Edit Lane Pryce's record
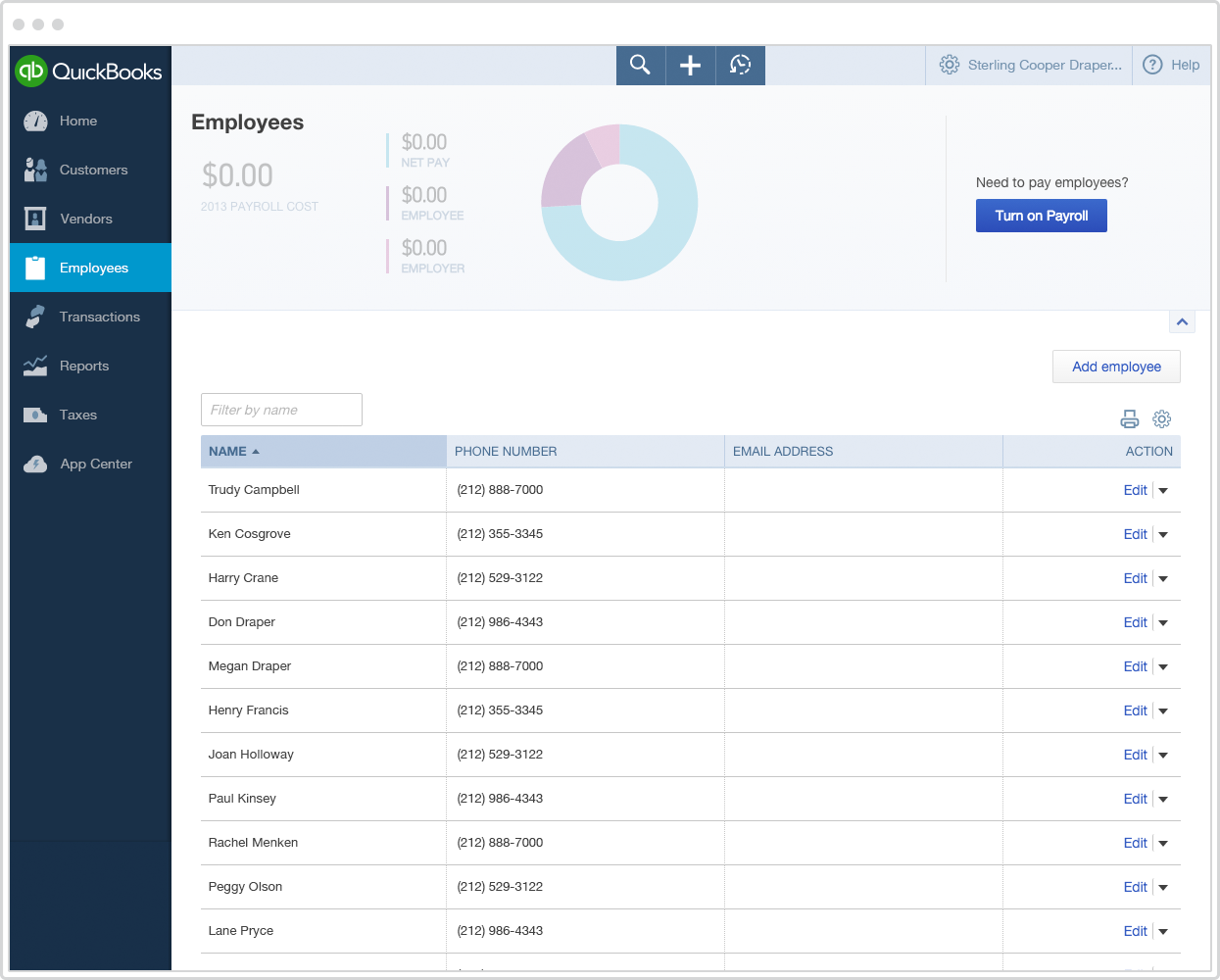Viewport: 1220px width, 980px height. point(1135,931)
